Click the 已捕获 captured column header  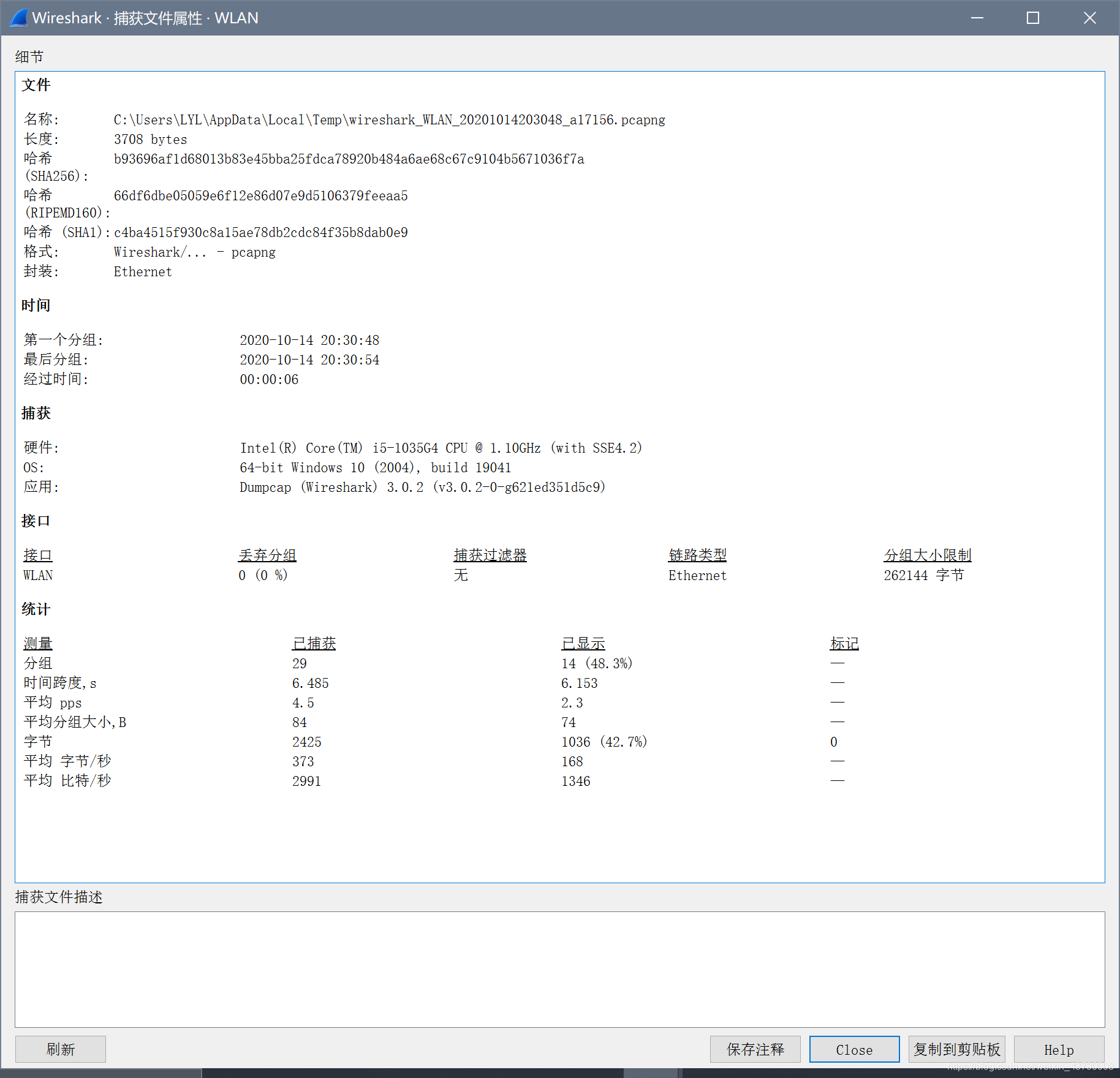tap(314, 643)
